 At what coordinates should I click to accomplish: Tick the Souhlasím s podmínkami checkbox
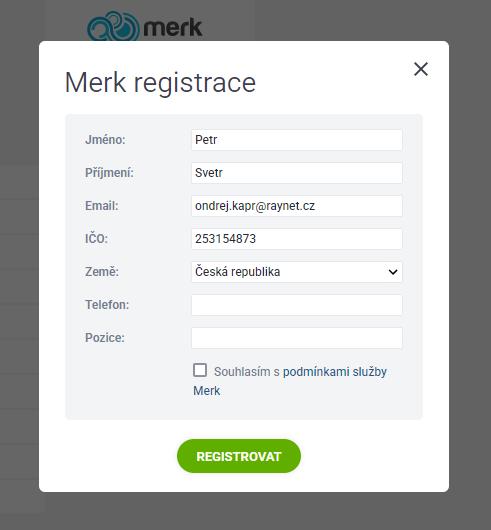[200, 370]
